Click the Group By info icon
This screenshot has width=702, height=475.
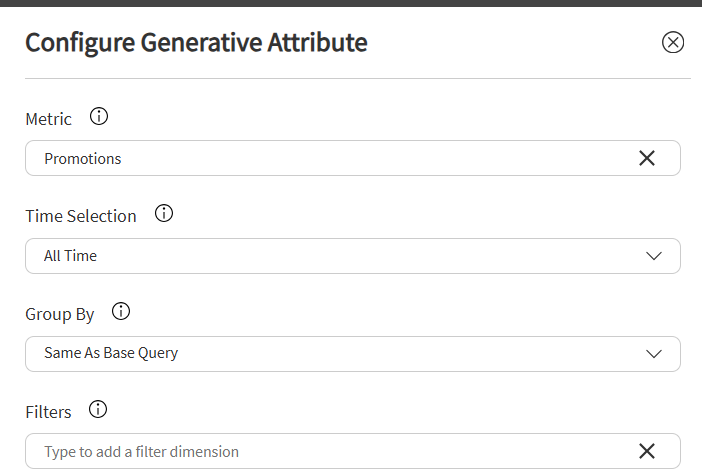(x=121, y=311)
